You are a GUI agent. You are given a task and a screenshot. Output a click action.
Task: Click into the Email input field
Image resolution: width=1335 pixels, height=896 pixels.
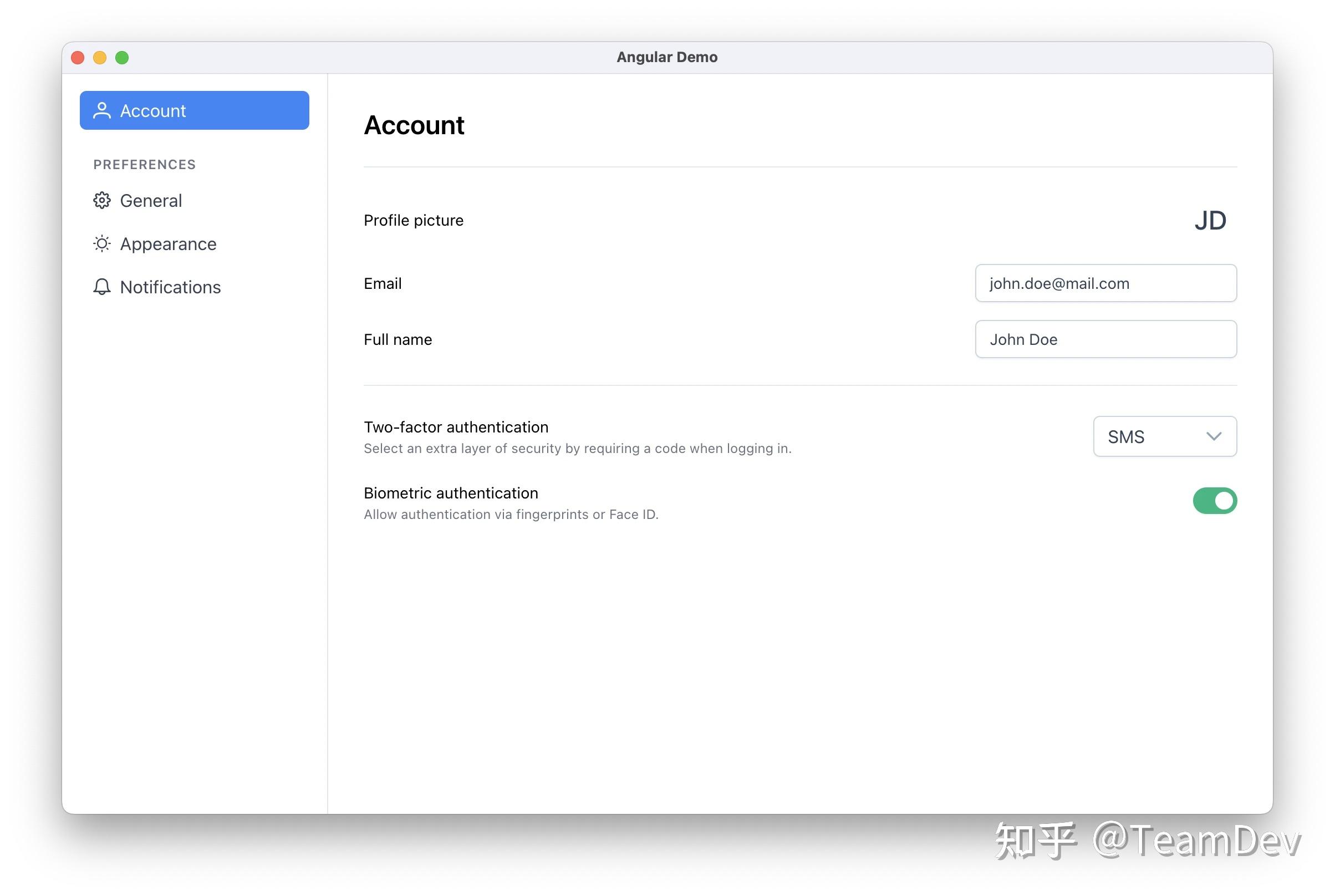coord(1105,283)
